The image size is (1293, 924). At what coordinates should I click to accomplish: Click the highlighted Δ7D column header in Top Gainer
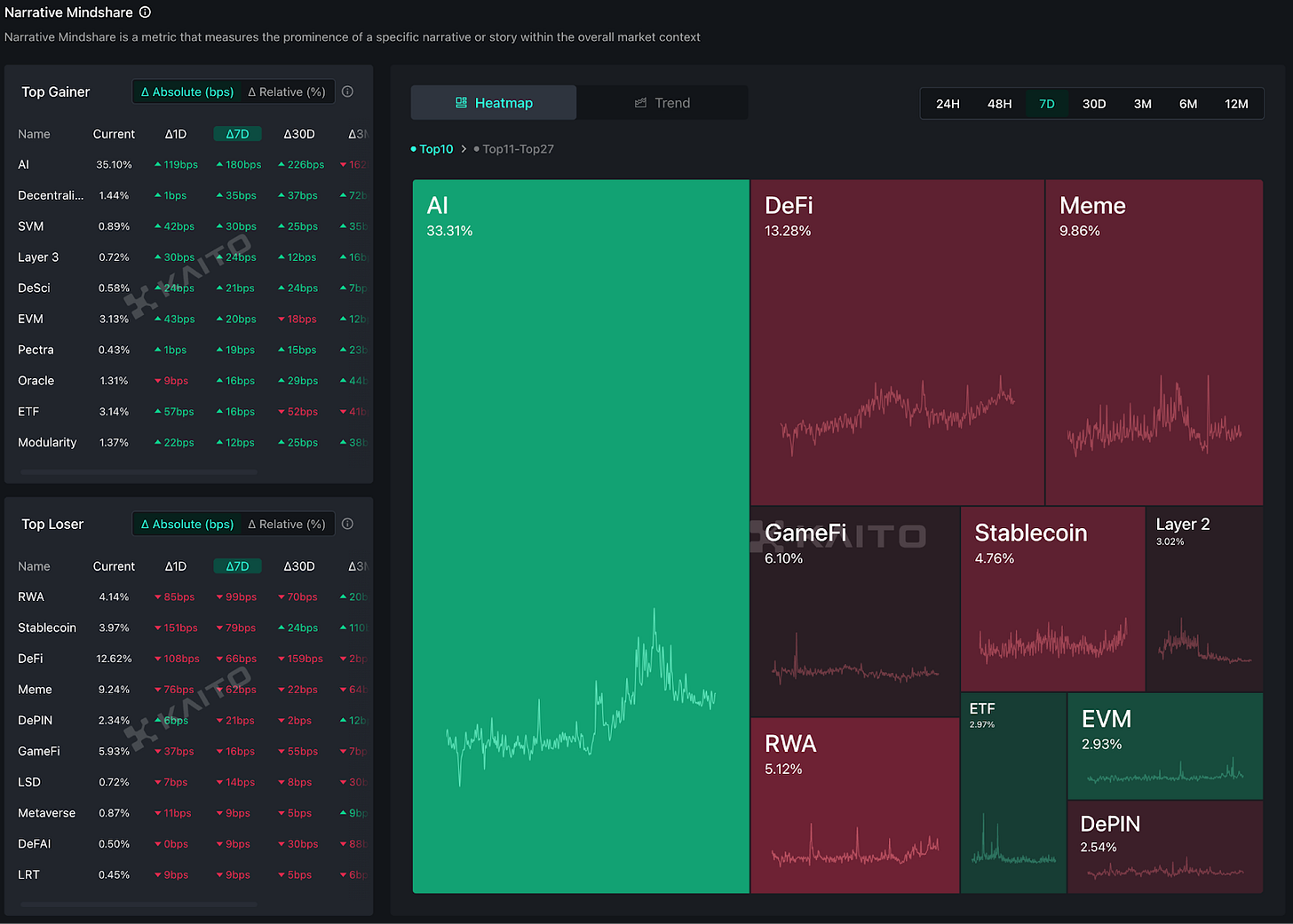pos(237,133)
